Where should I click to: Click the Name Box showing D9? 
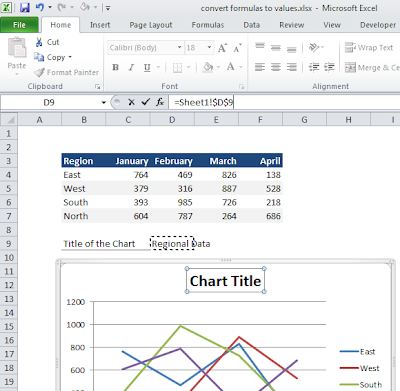[49, 102]
